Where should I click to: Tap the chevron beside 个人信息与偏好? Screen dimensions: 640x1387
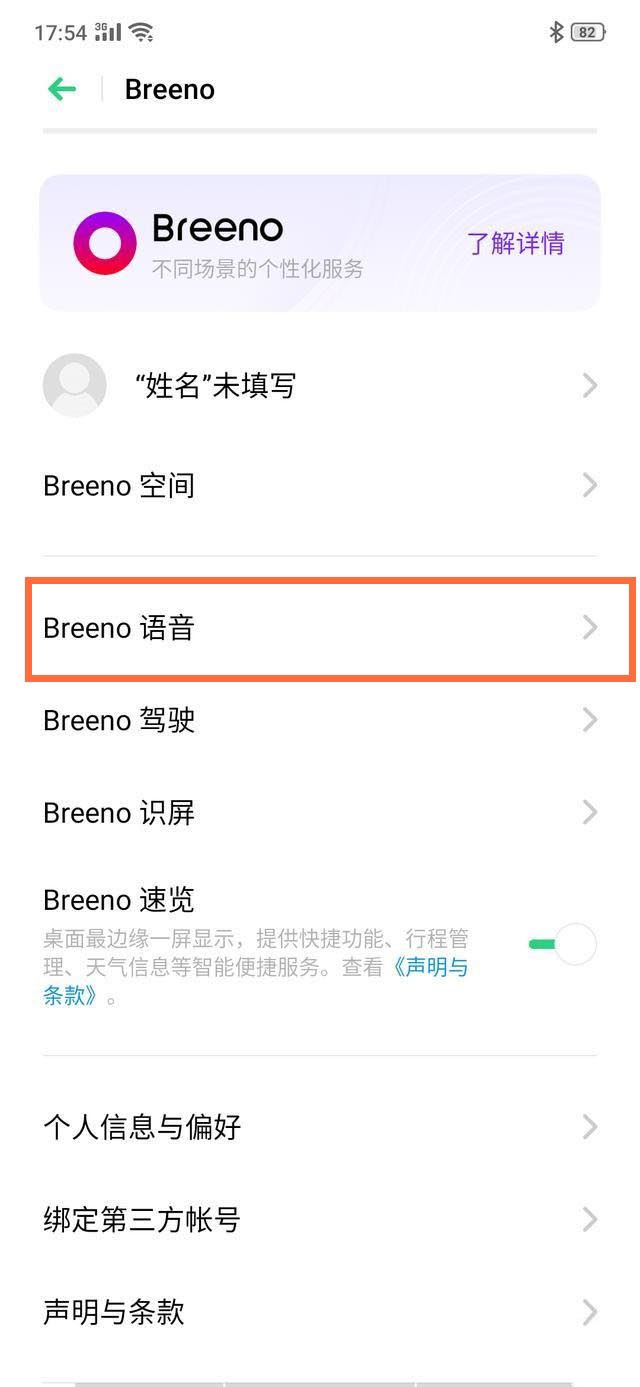click(590, 1127)
